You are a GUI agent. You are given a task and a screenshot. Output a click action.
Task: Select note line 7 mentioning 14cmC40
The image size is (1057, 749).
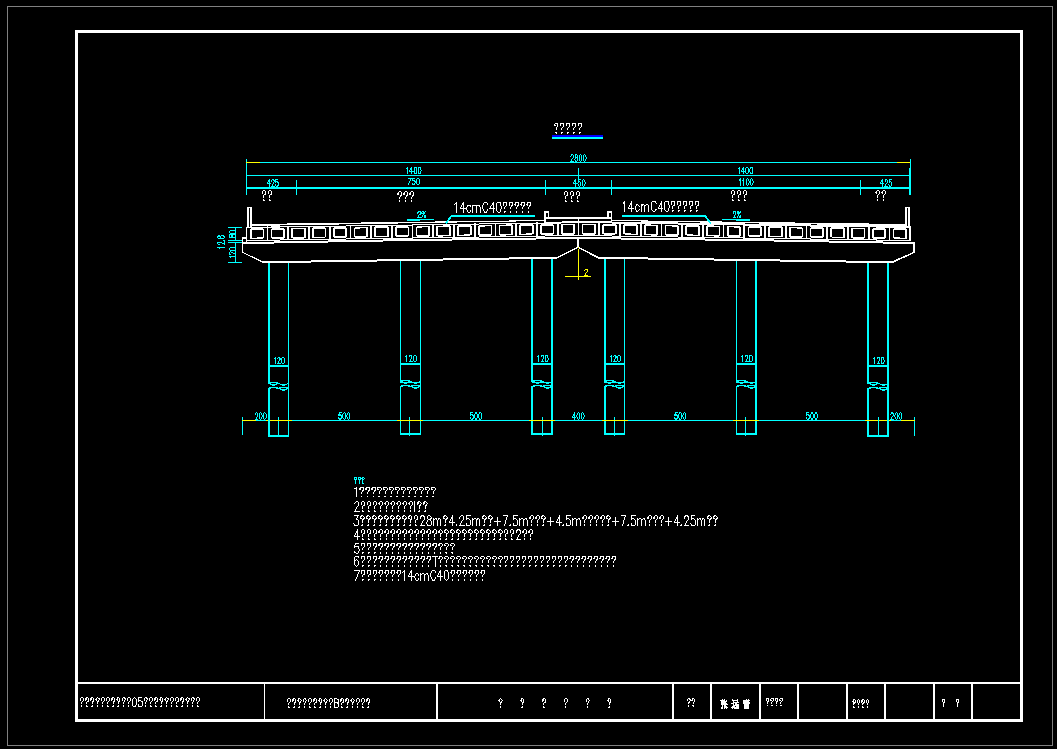pyautogui.click(x=419, y=576)
